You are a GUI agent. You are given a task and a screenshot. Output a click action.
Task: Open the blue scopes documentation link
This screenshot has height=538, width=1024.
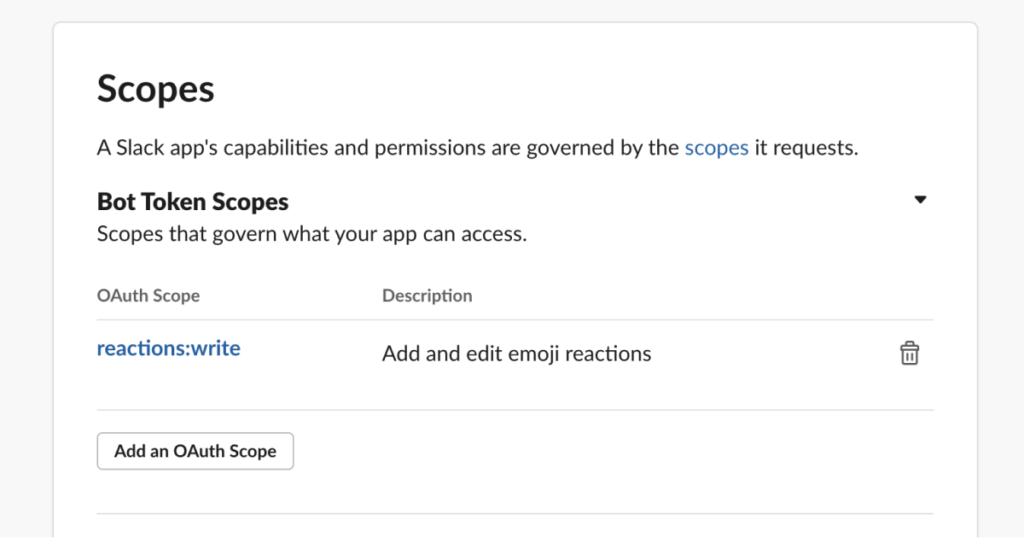(716, 148)
